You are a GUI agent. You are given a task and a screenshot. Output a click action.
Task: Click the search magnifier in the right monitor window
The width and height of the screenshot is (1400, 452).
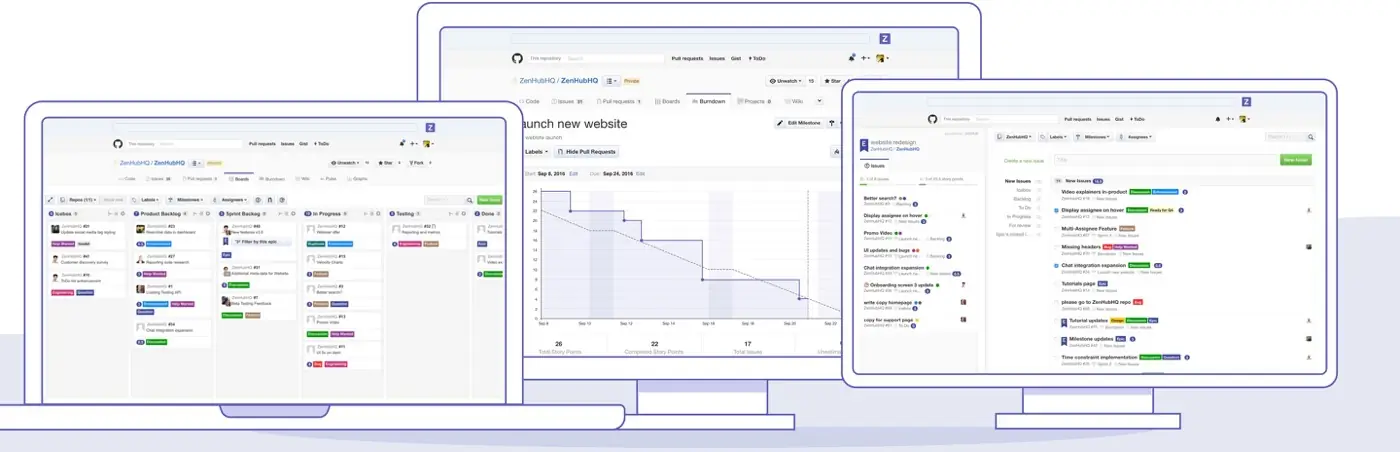coord(1310,137)
